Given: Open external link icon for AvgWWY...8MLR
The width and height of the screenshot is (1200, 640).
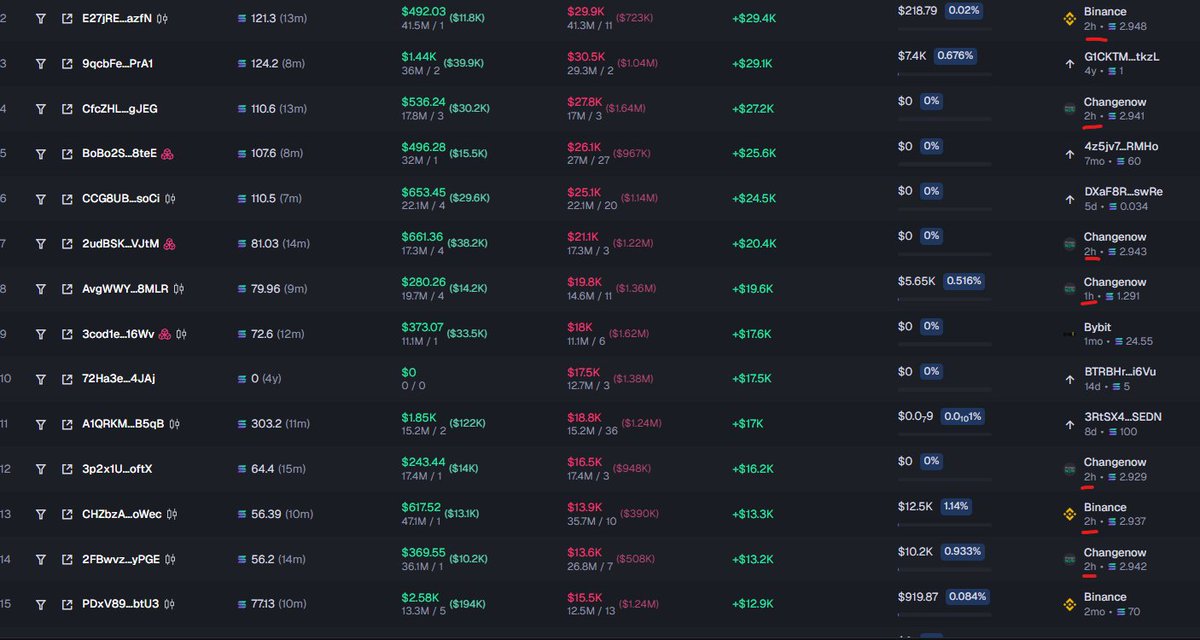Looking at the screenshot, I should tap(67, 288).
